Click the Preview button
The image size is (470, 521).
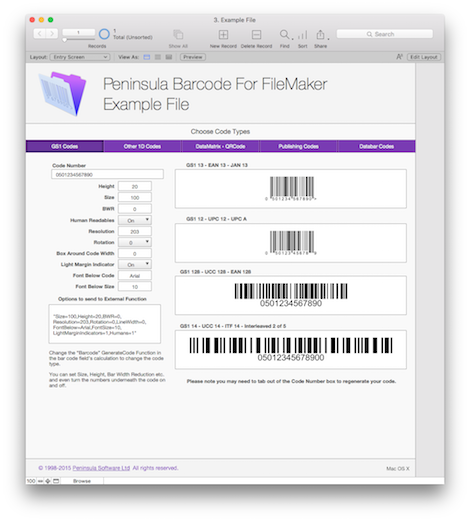[193, 57]
